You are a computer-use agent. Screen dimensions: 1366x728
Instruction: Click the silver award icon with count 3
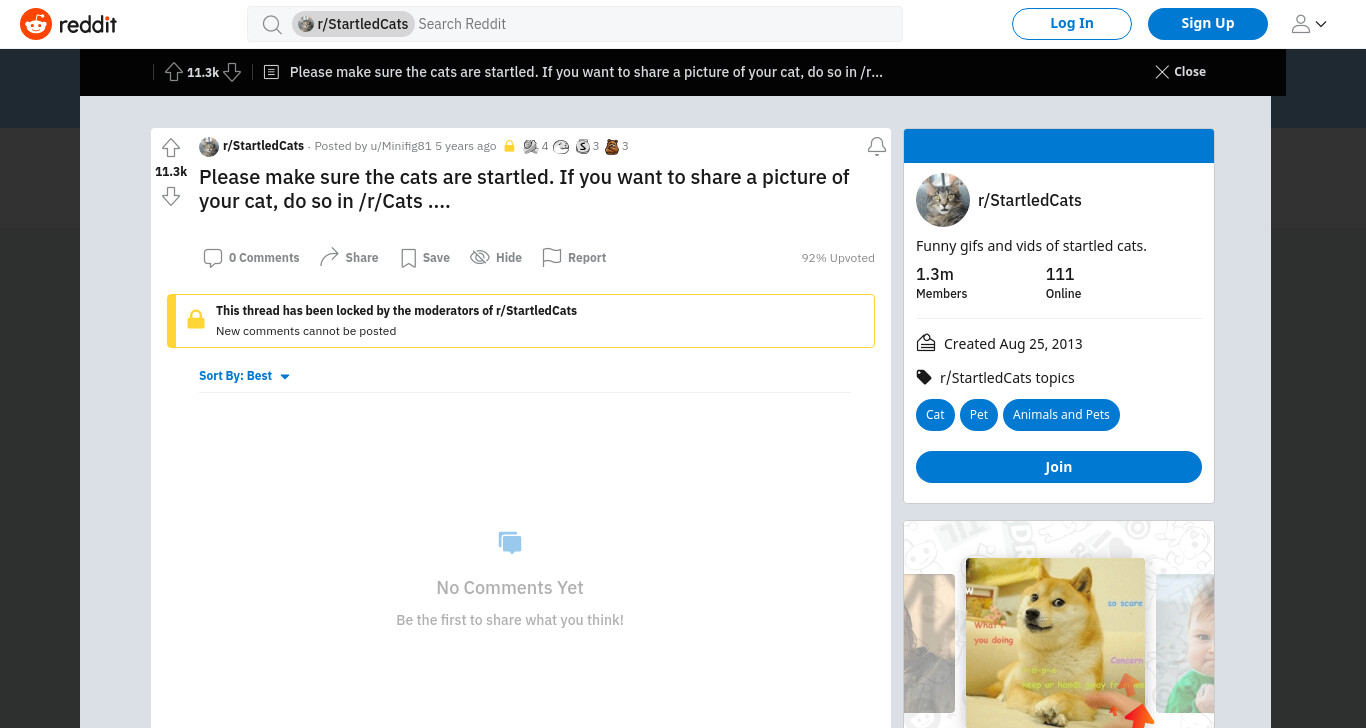click(583, 146)
